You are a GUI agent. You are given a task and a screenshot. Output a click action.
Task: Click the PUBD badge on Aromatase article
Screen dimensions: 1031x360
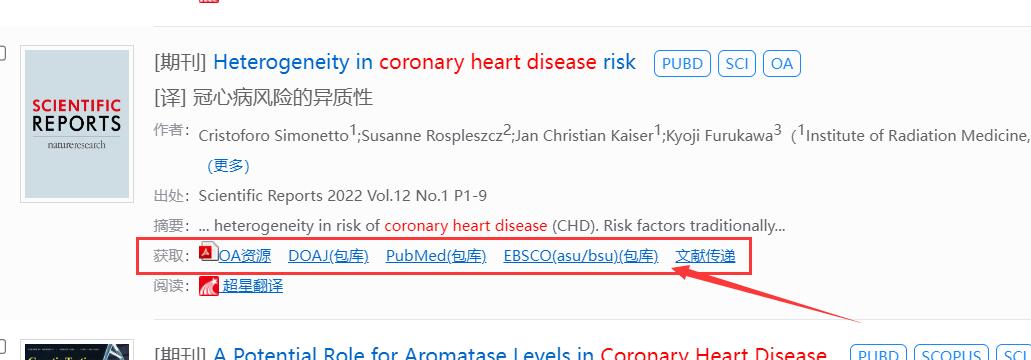pyautogui.click(x=878, y=355)
